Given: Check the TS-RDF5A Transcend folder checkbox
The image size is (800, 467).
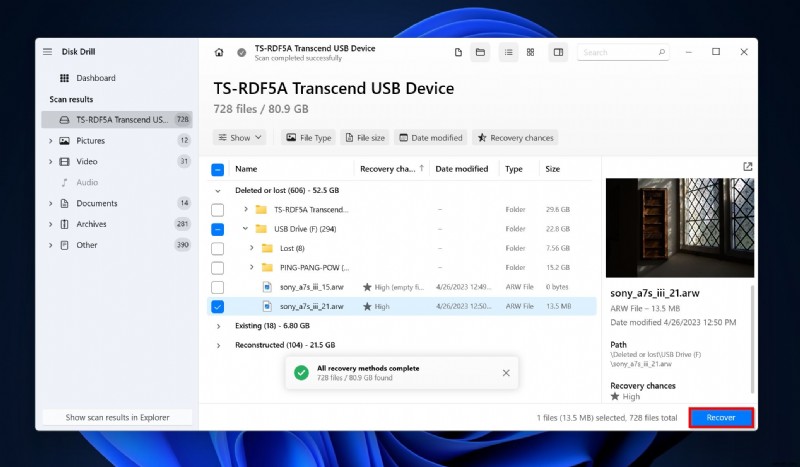Looking at the screenshot, I should (217, 210).
